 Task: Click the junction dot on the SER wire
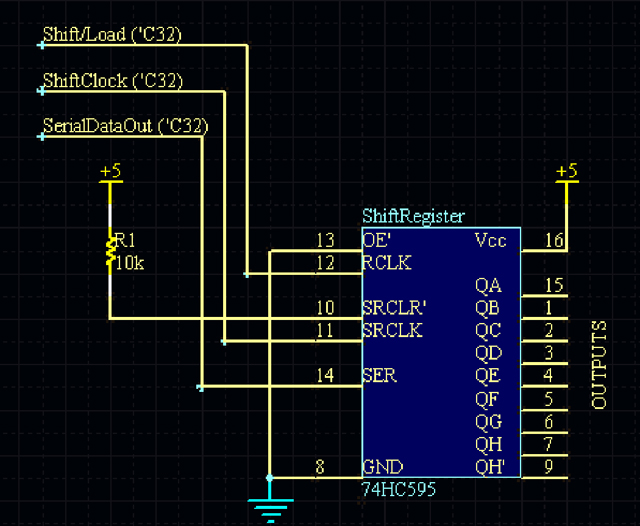coord(201,387)
